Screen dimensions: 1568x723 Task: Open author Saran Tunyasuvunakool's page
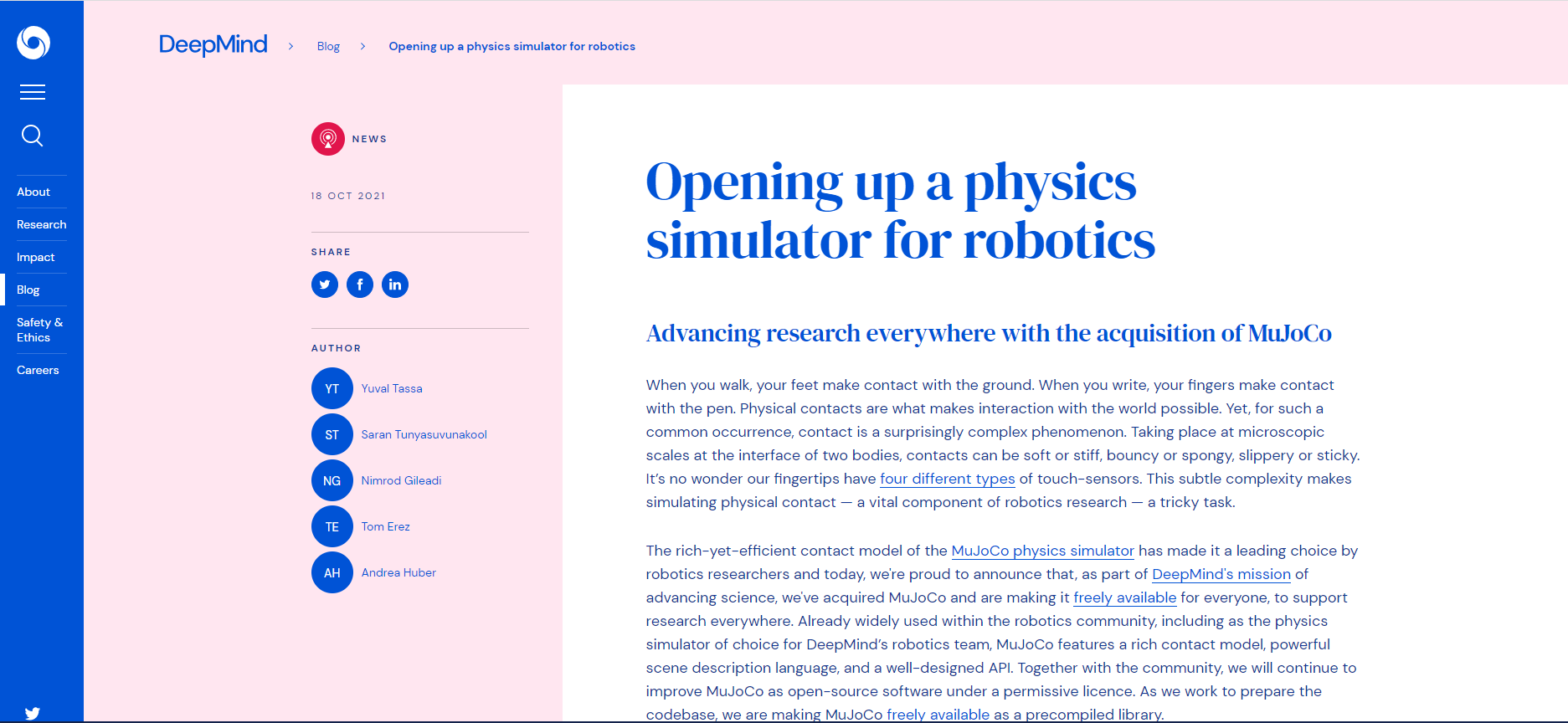[424, 434]
